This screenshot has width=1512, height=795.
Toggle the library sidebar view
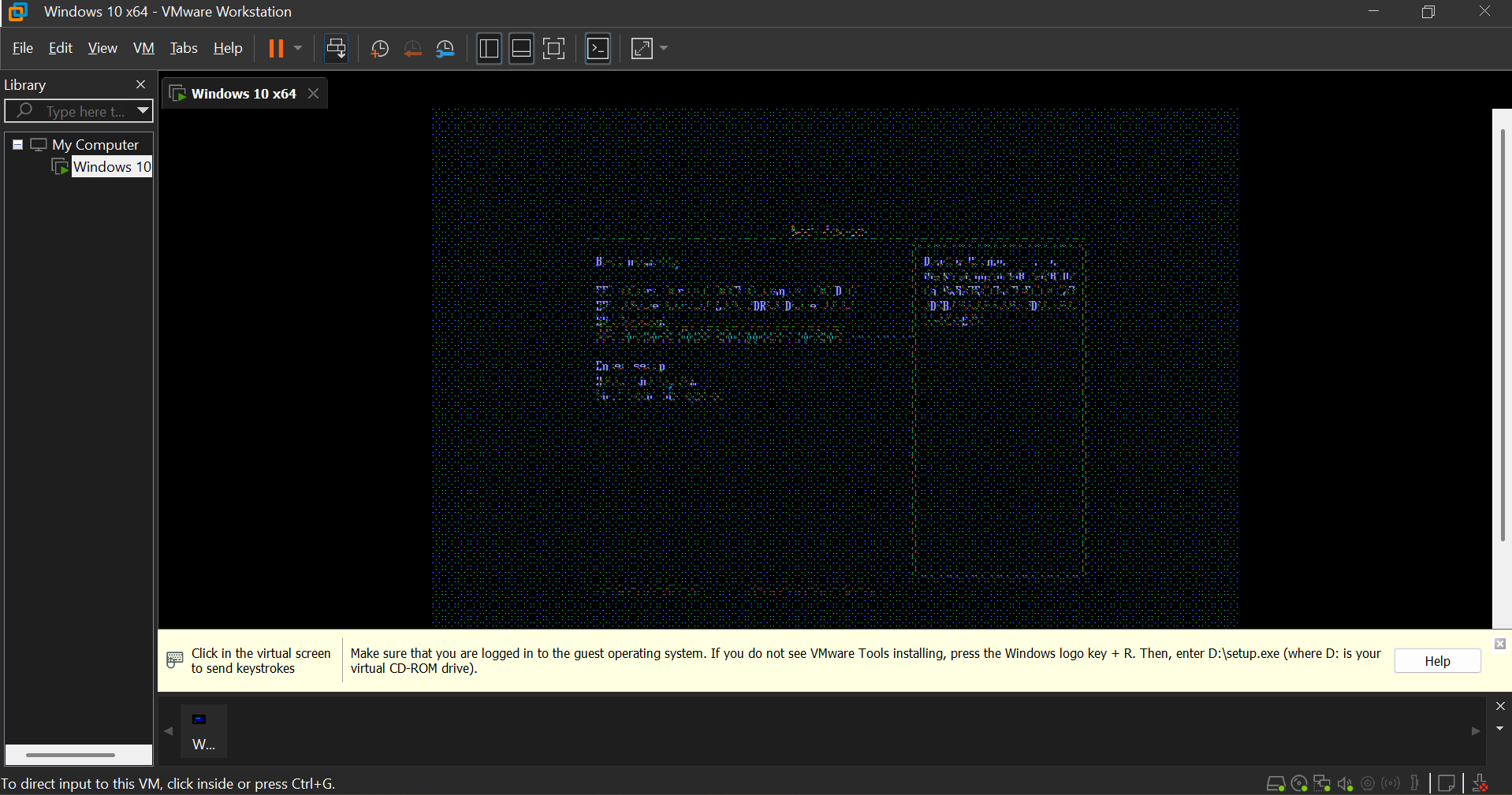(489, 49)
